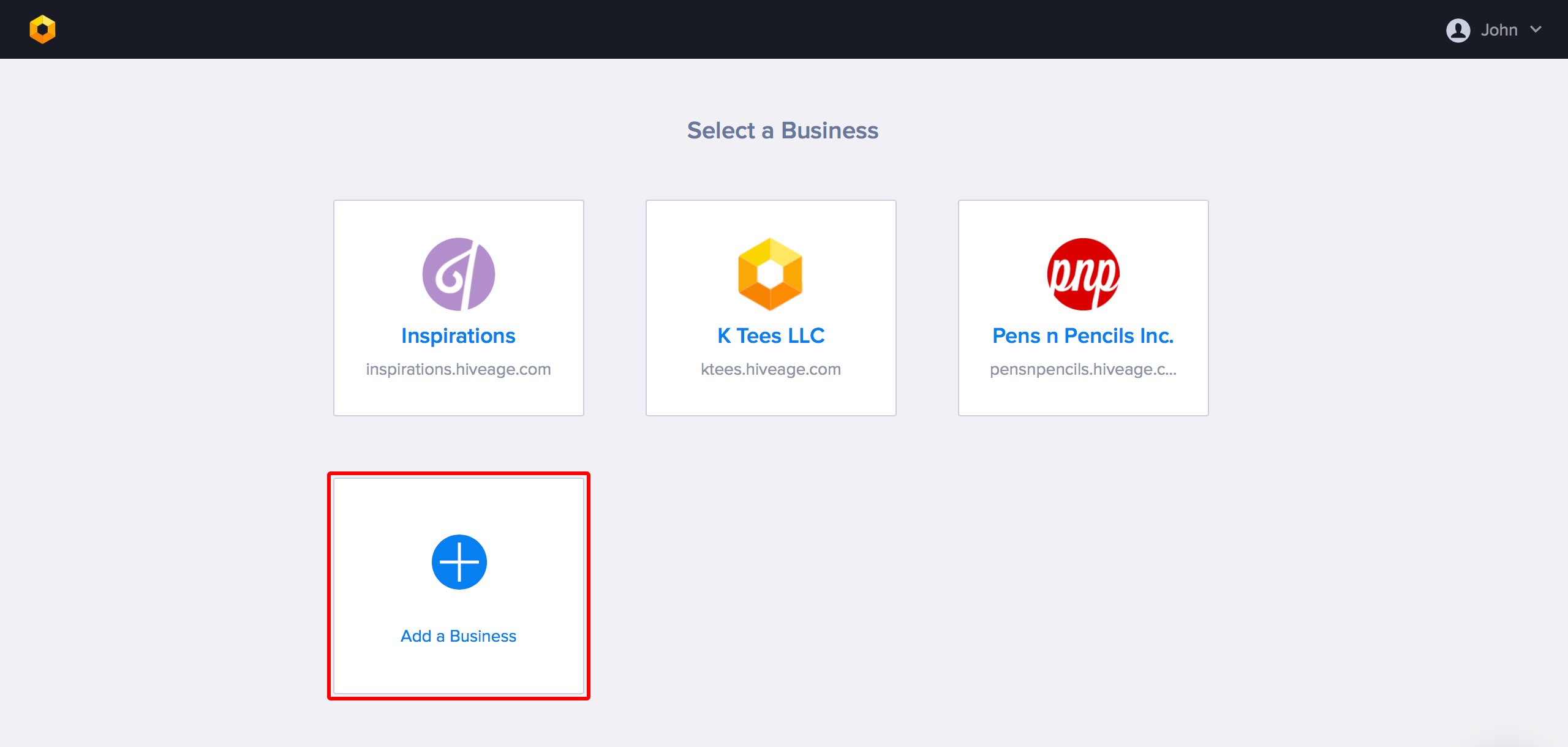
Task: Open the Pens n Pencils Inc. link
Action: tap(1083, 336)
